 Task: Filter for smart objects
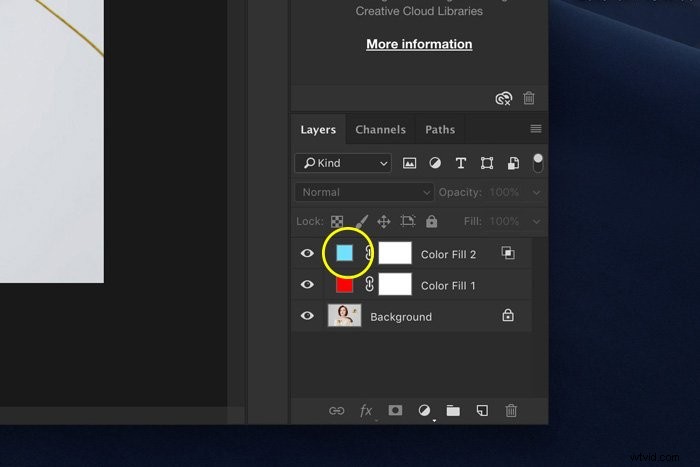(513, 163)
